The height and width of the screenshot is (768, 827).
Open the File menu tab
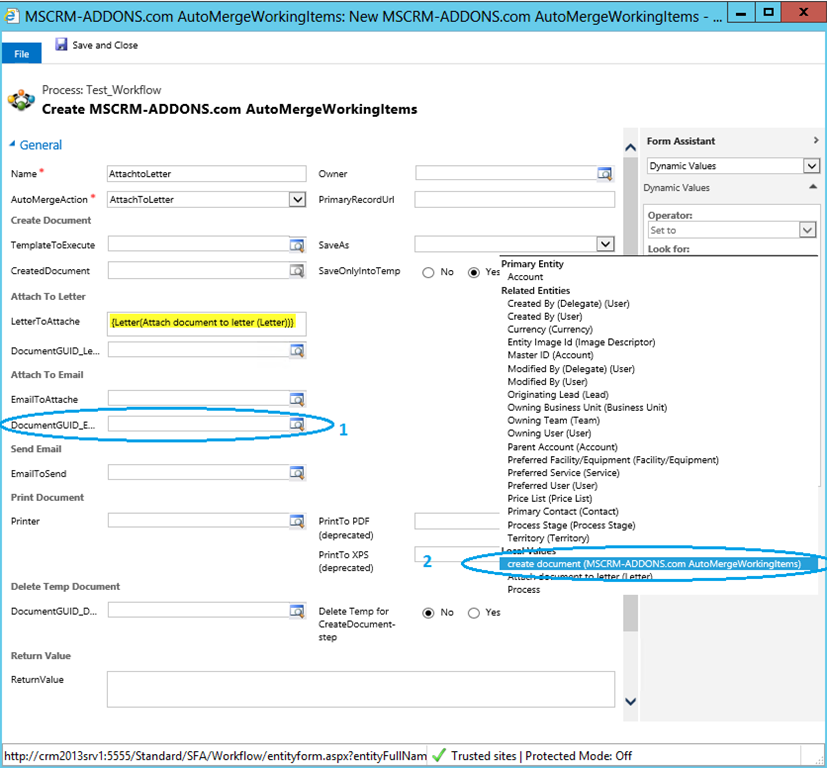click(x=22, y=54)
